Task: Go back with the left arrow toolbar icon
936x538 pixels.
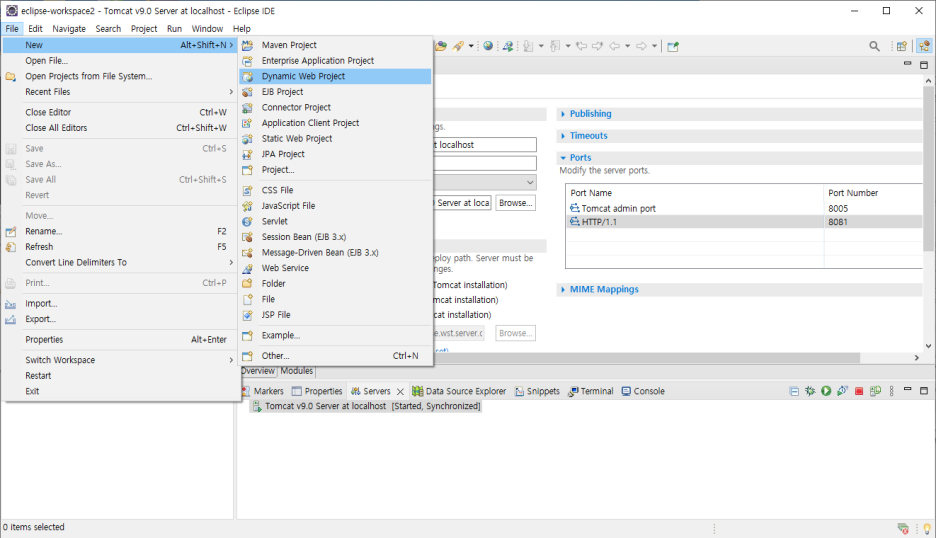Action: click(x=614, y=46)
